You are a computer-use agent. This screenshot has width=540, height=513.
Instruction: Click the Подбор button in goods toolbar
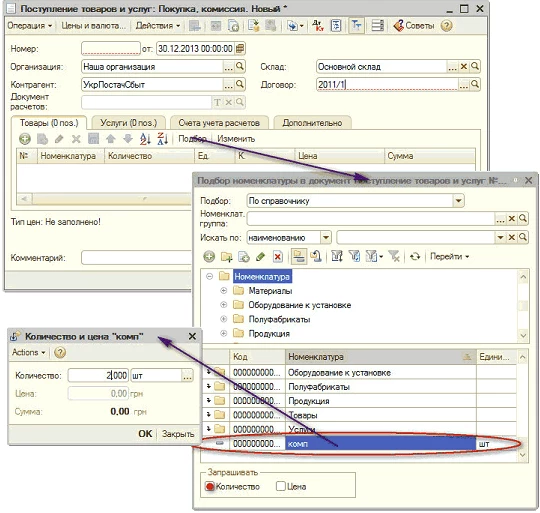tap(192, 139)
